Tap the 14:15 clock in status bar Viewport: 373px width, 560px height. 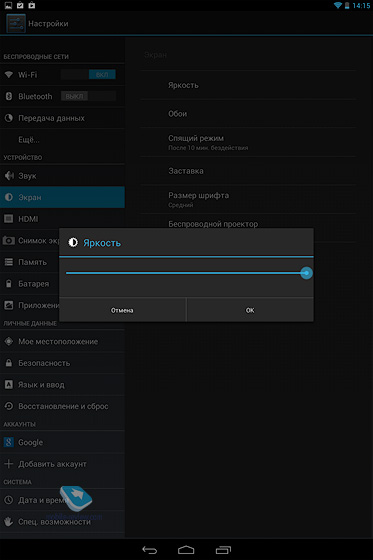click(361, 5)
